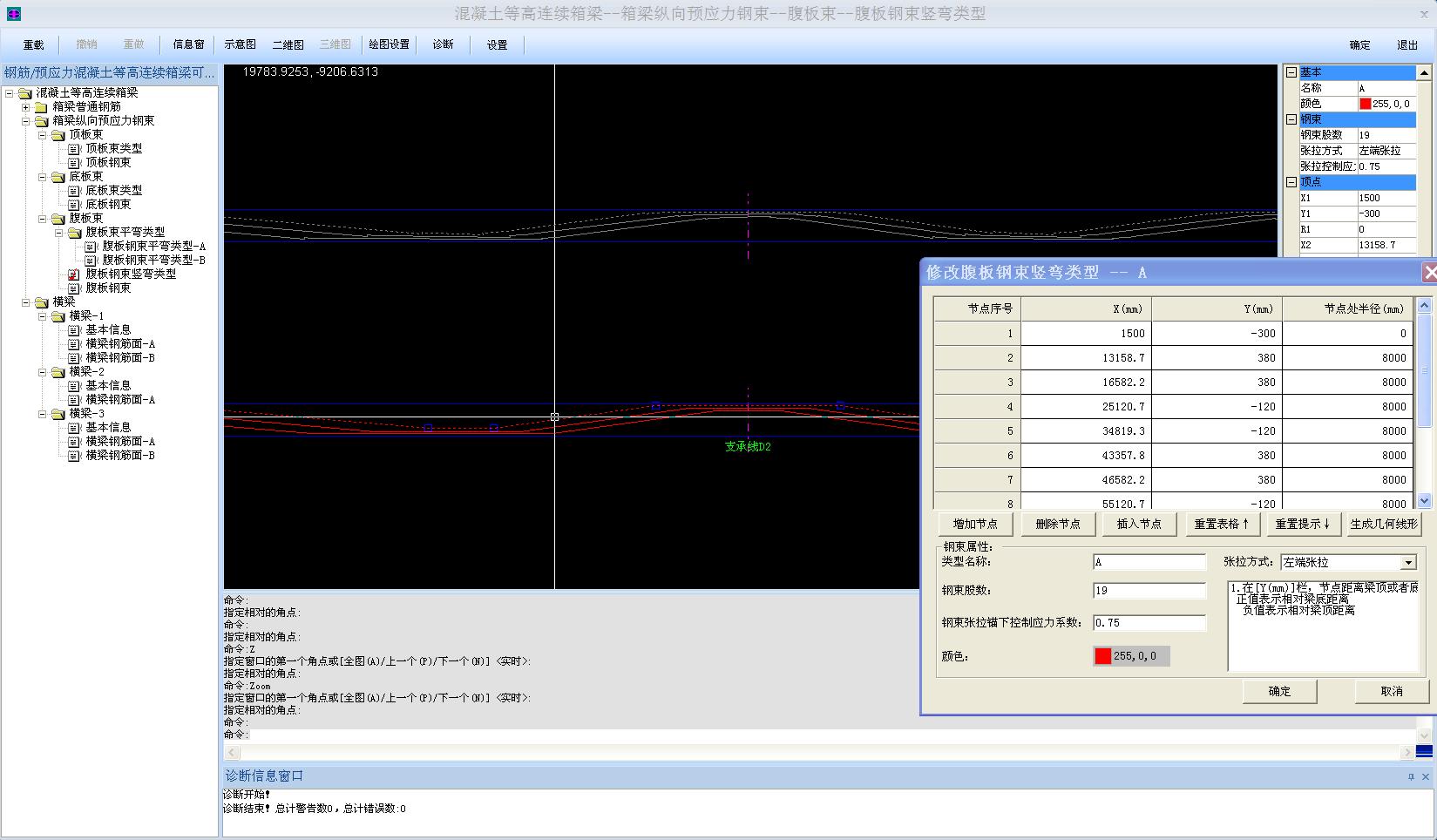Screen dimensions: 1437x840
Task: Click the document icon next to 腹板钢束
Action: pyautogui.click(x=74, y=288)
